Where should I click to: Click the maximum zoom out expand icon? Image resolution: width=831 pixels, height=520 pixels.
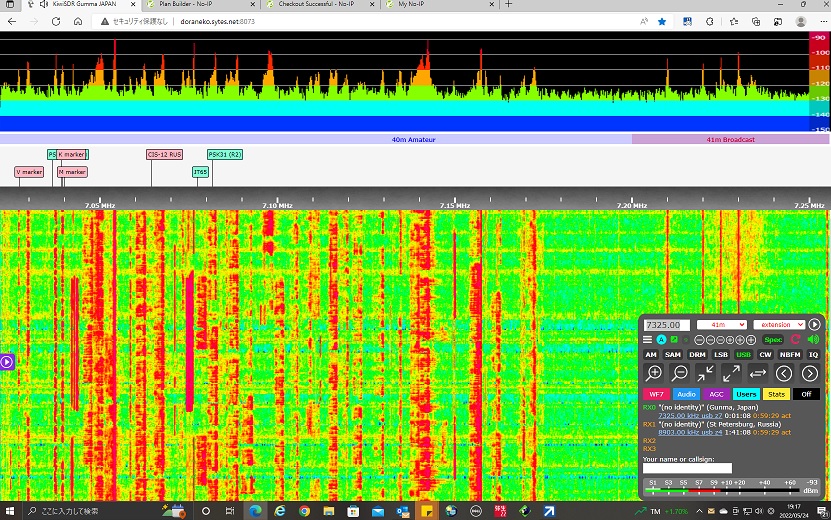(x=732, y=373)
